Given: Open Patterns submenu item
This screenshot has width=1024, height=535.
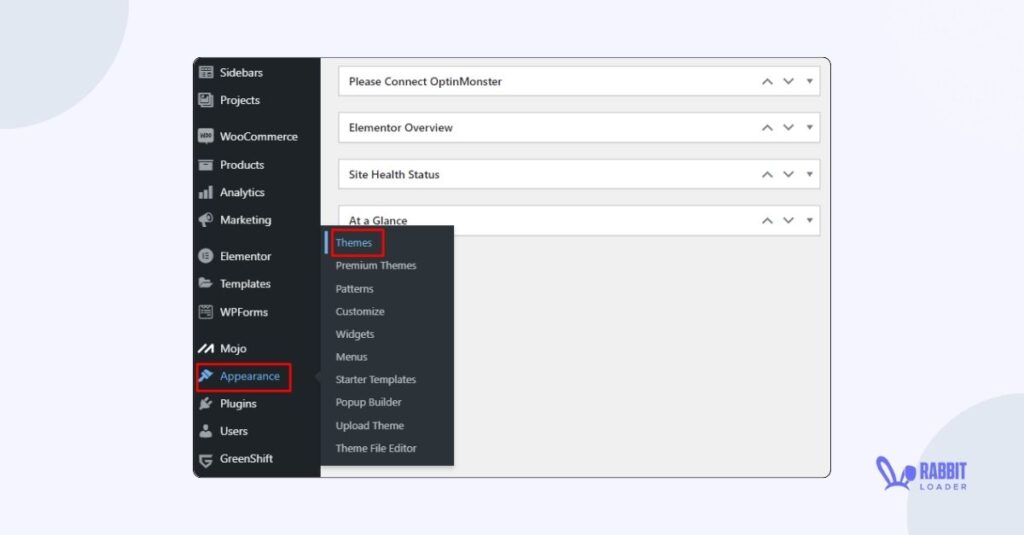Looking at the screenshot, I should (x=355, y=289).
